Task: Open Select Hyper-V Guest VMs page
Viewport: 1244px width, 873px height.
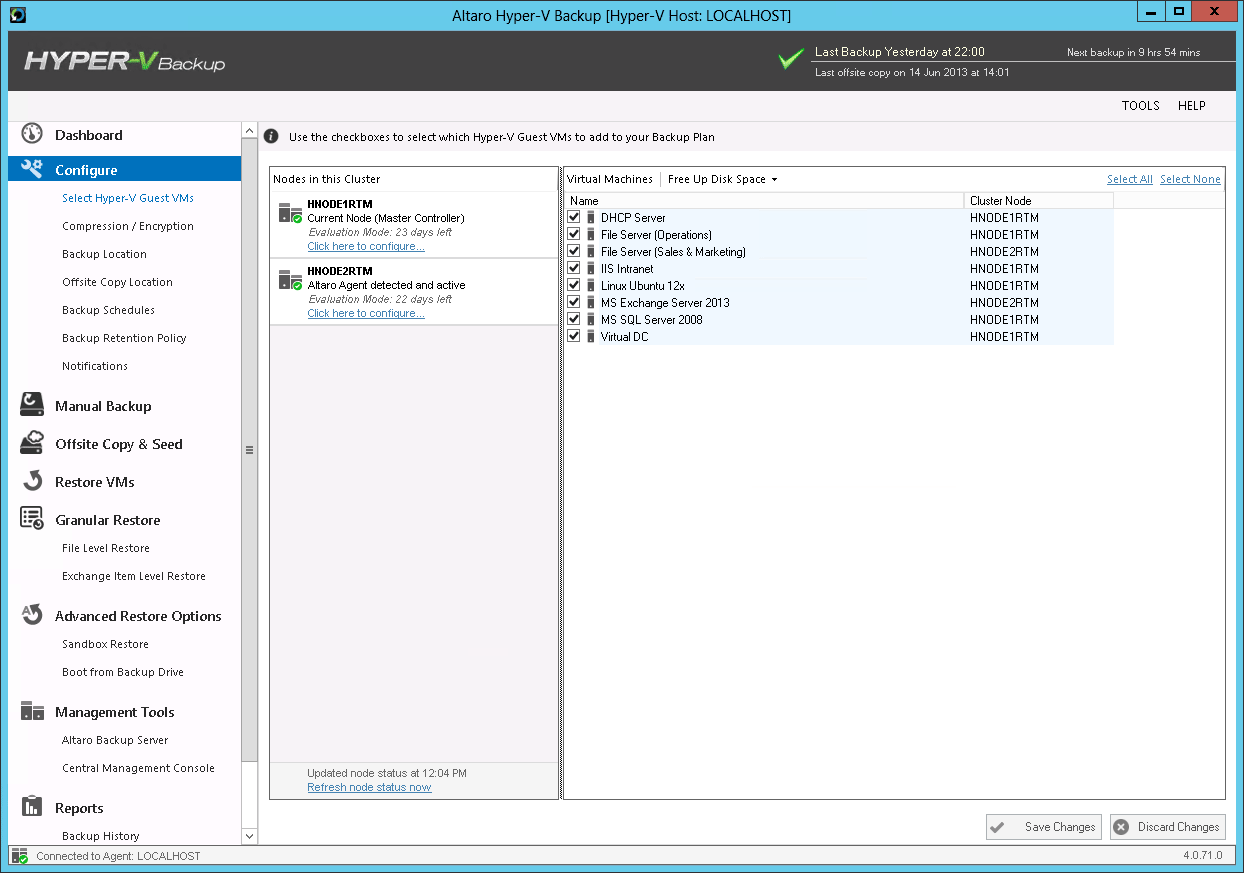Action: [128, 198]
